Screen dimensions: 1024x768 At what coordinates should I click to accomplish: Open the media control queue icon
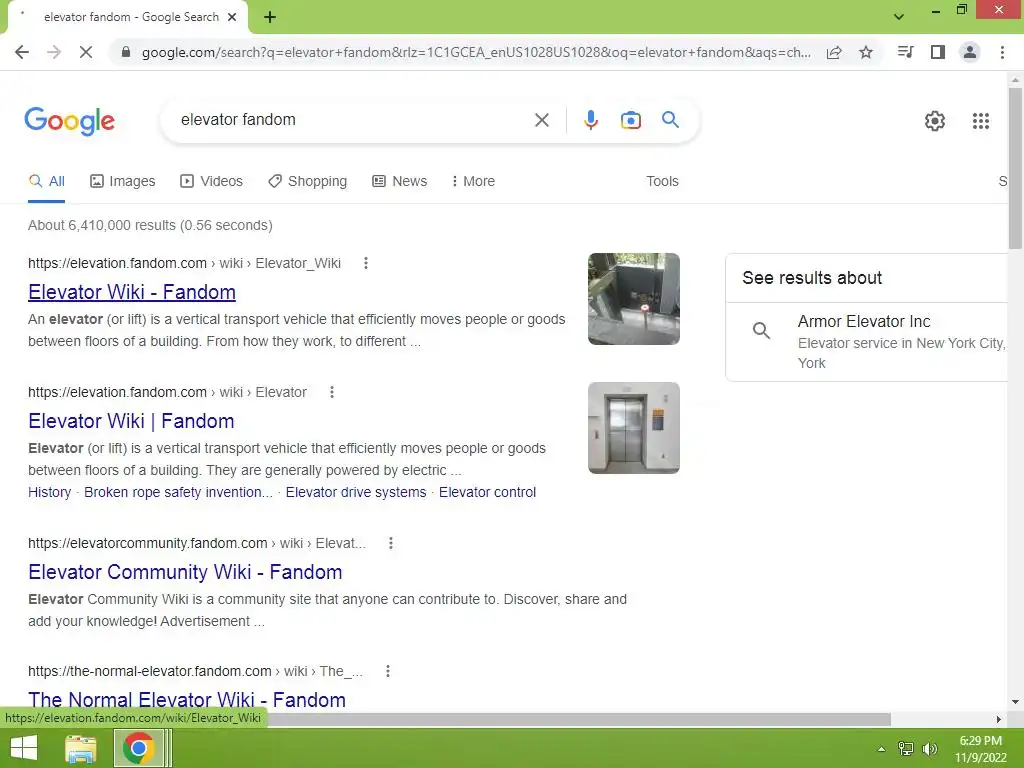pos(905,52)
